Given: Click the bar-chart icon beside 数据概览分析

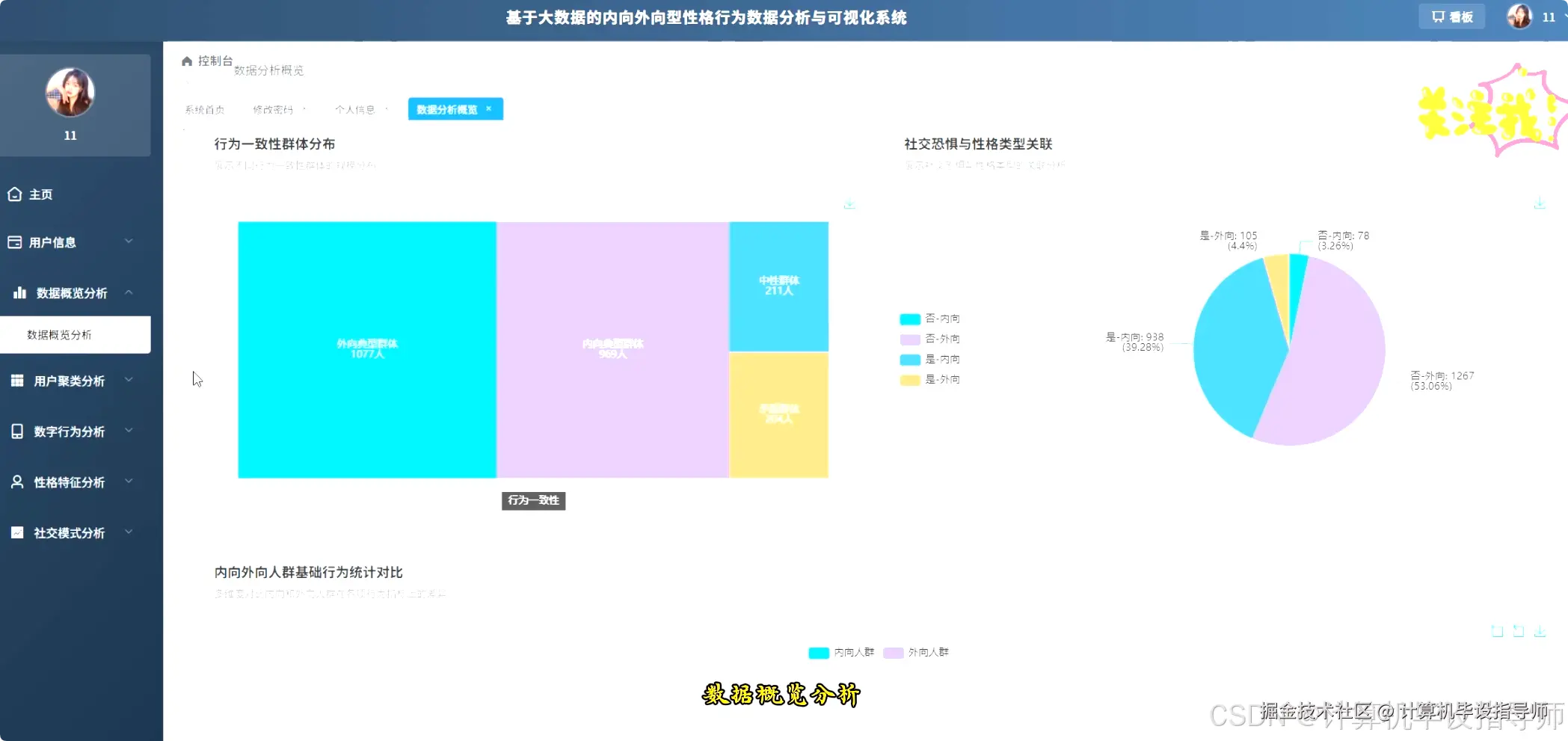Looking at the screenshot, I should [x=19, y=292].
